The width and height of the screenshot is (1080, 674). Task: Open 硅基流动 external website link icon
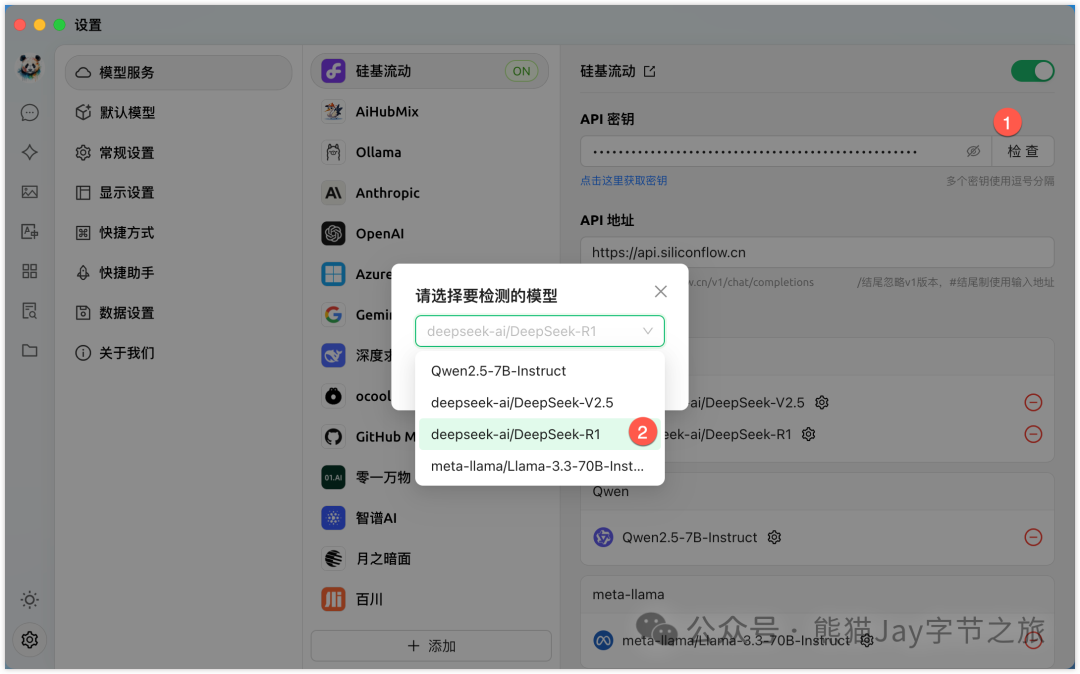pyautogui.click(x=650, y=72)
